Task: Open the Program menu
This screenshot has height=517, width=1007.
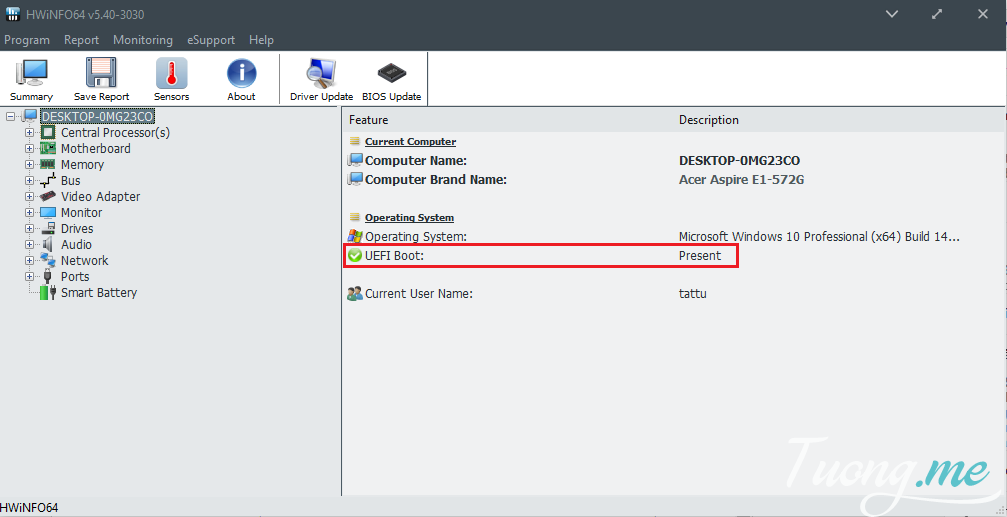Action: coord(27,40)
